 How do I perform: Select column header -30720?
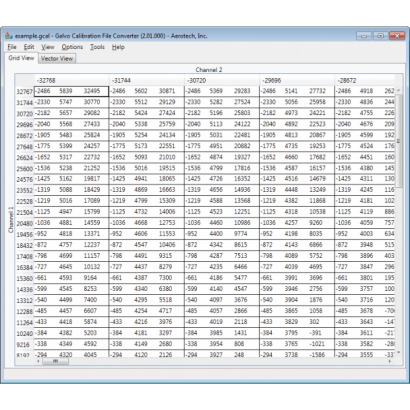click(222, 80)
